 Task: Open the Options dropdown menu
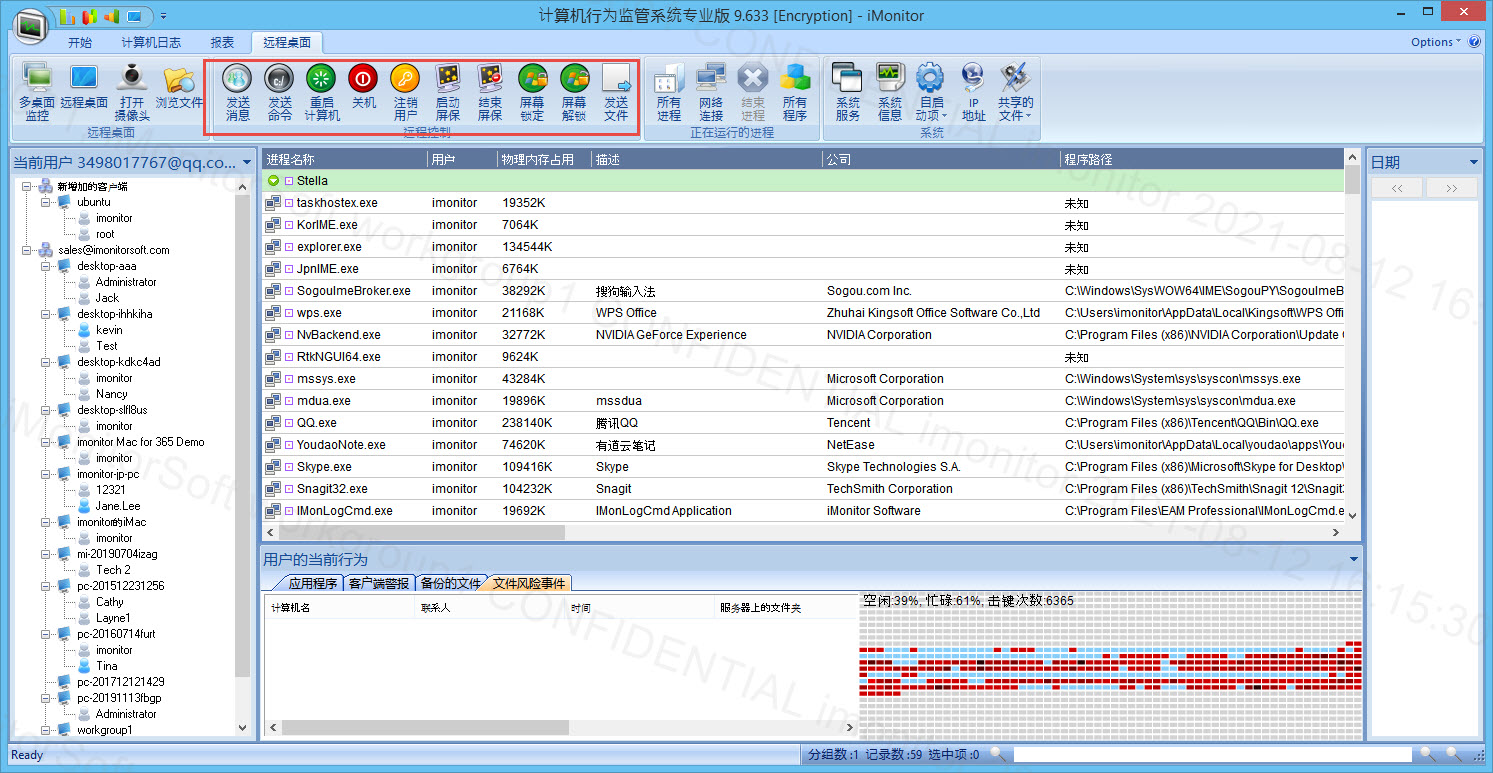(x=1436, y=42)
